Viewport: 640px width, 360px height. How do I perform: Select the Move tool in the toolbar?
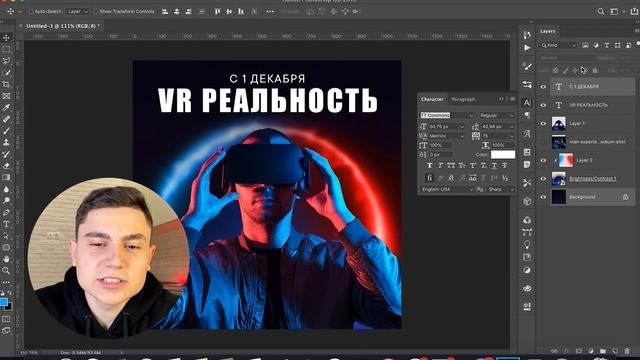(6, 38)
